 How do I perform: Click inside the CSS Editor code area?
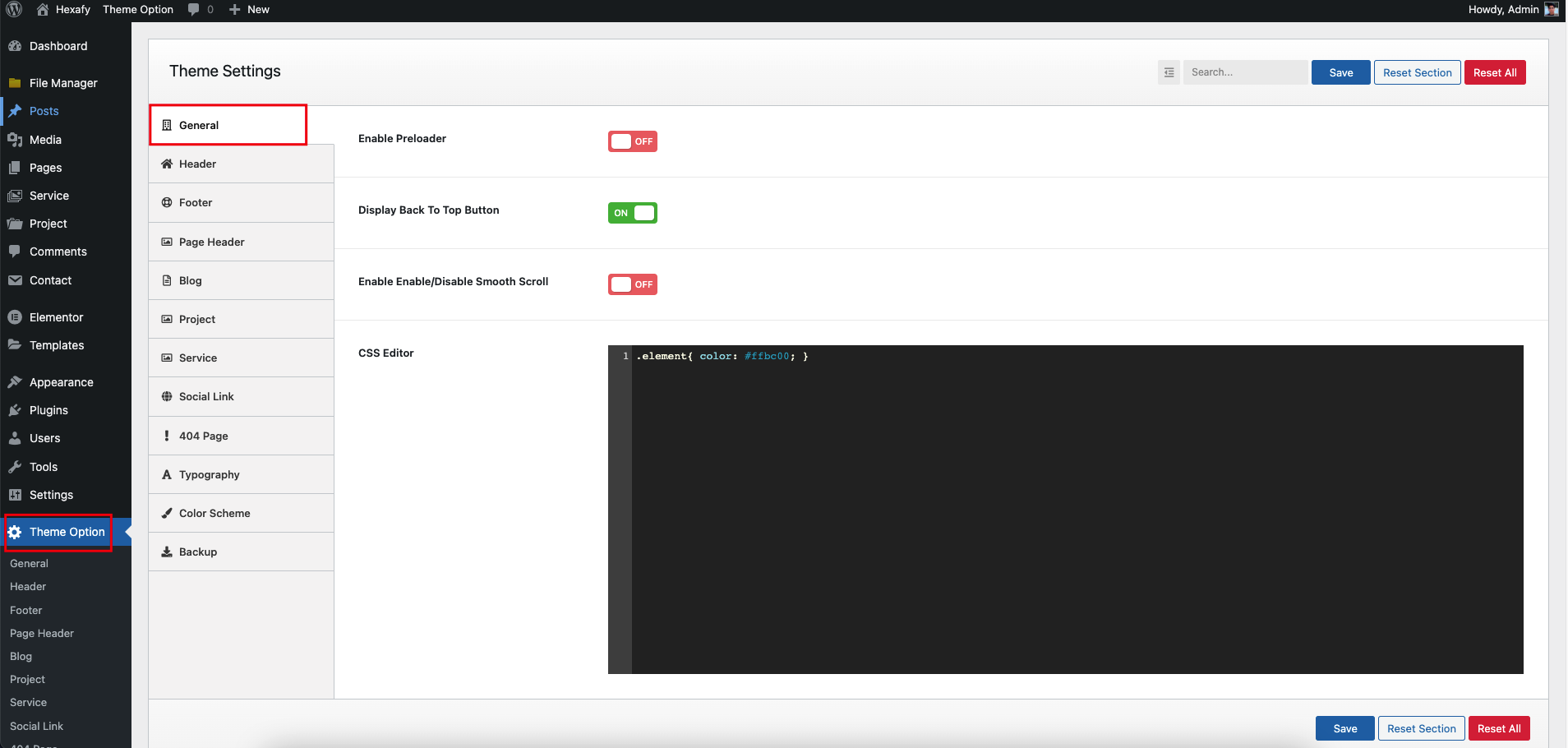pos(1077,510)
